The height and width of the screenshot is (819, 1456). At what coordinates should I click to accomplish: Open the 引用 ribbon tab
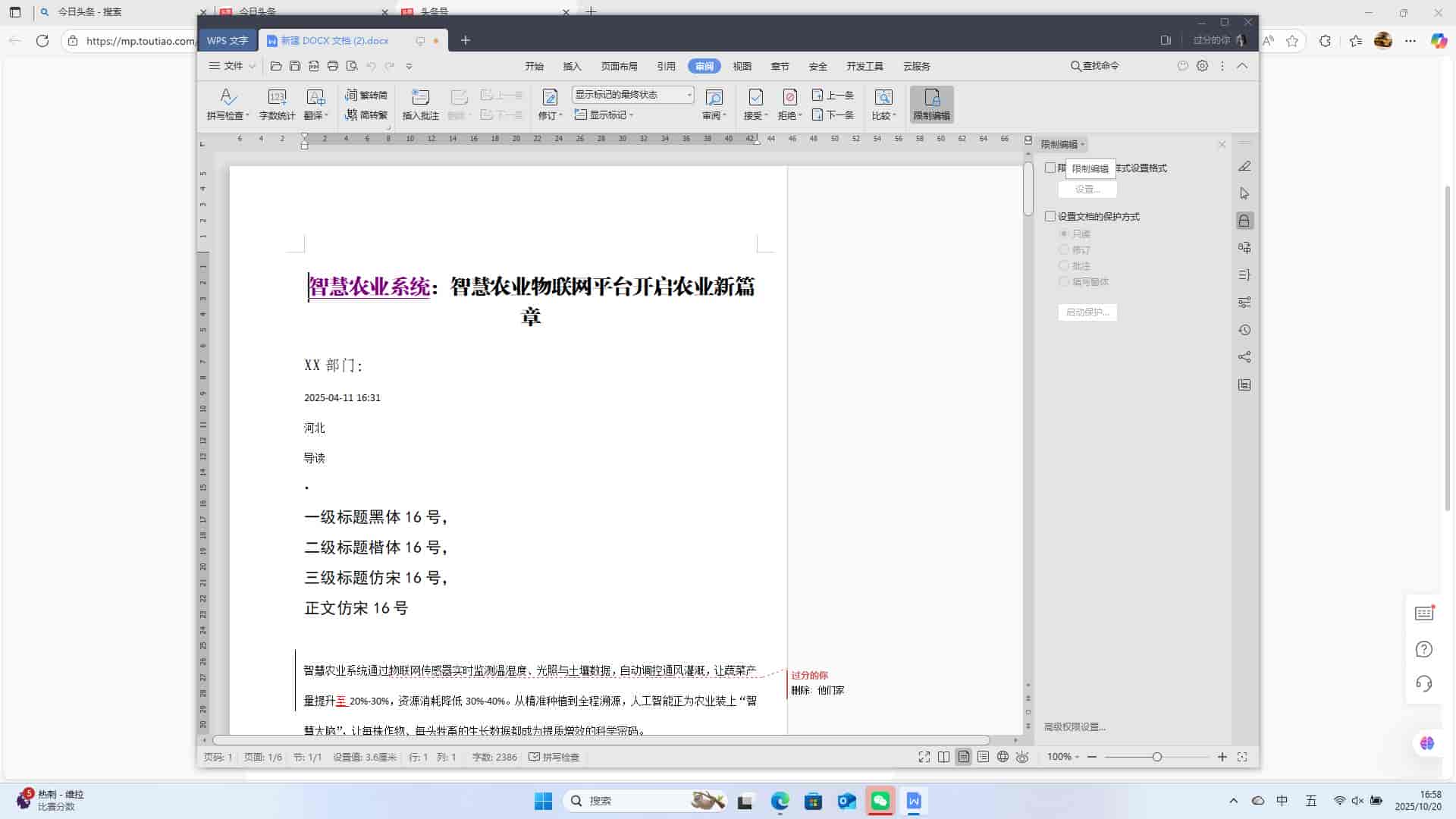667,66
